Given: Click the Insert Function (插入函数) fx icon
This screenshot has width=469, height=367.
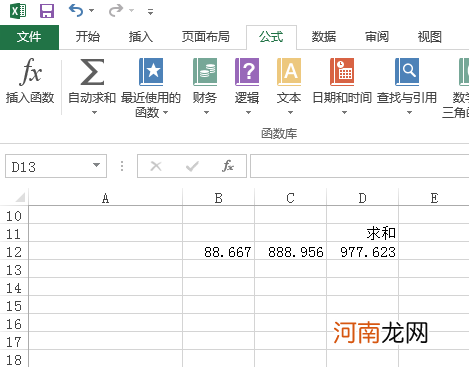Looking at the screenshot, I should click(30, 71).
